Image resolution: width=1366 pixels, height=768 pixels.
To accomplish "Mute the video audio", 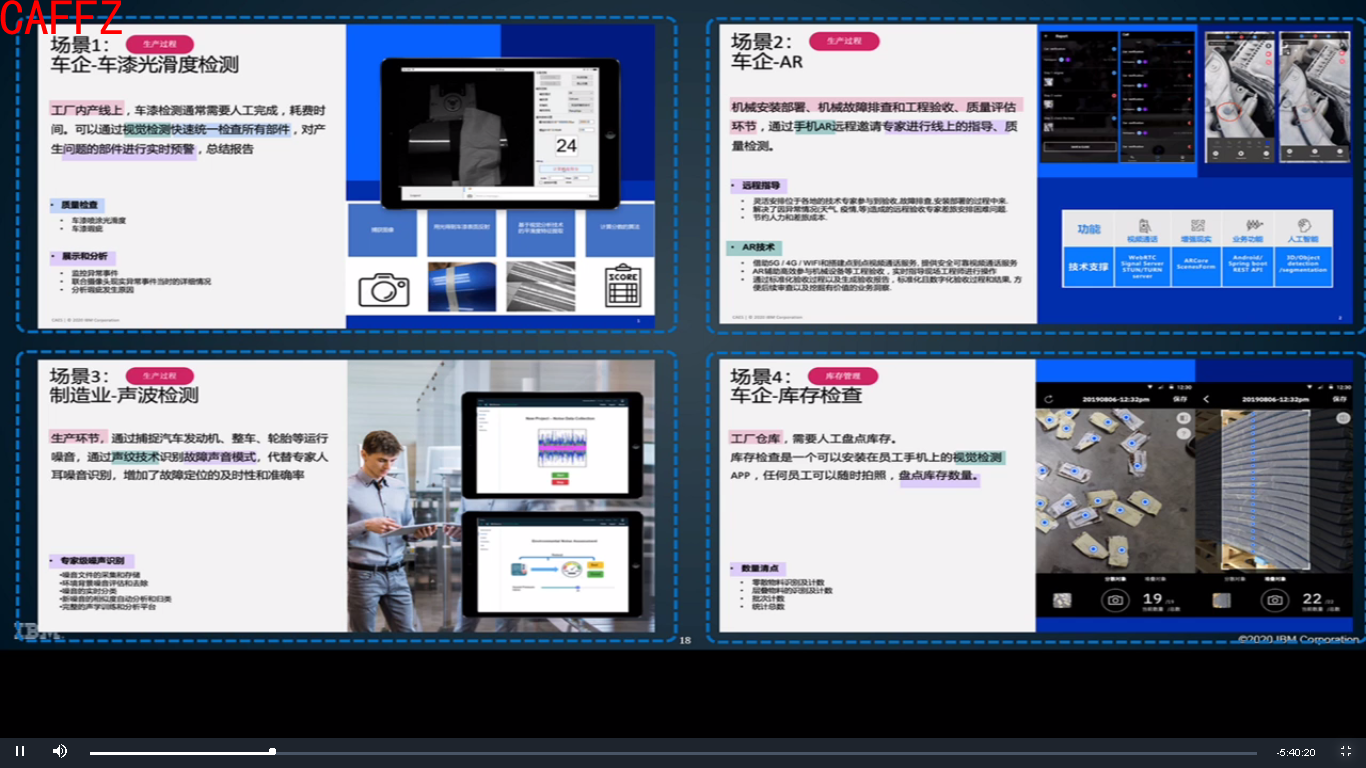I will pos(60,751).
